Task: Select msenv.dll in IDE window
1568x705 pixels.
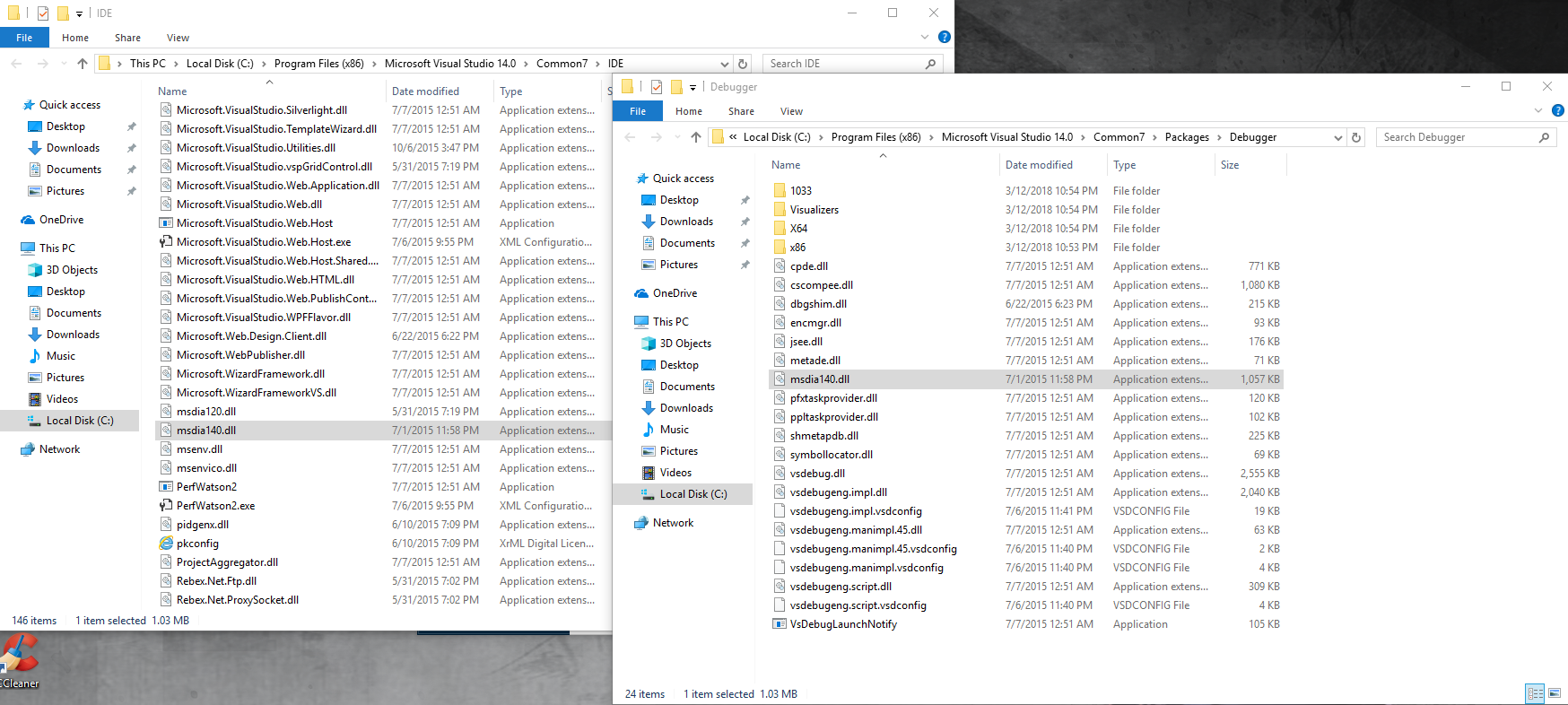Action: [x=199, y=449]
